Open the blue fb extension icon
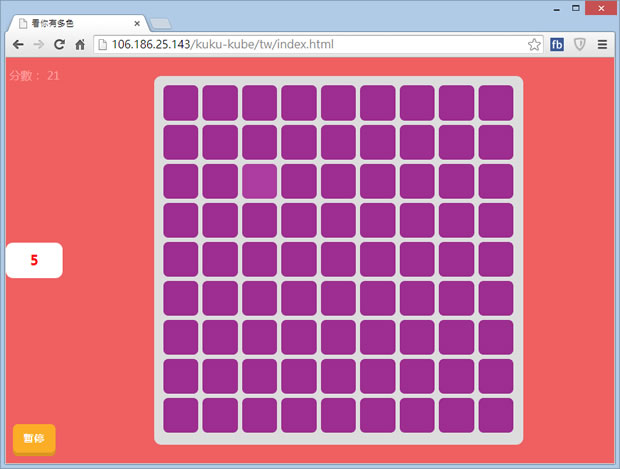Screen dimensions: 620x469 [x=557, y=45]
